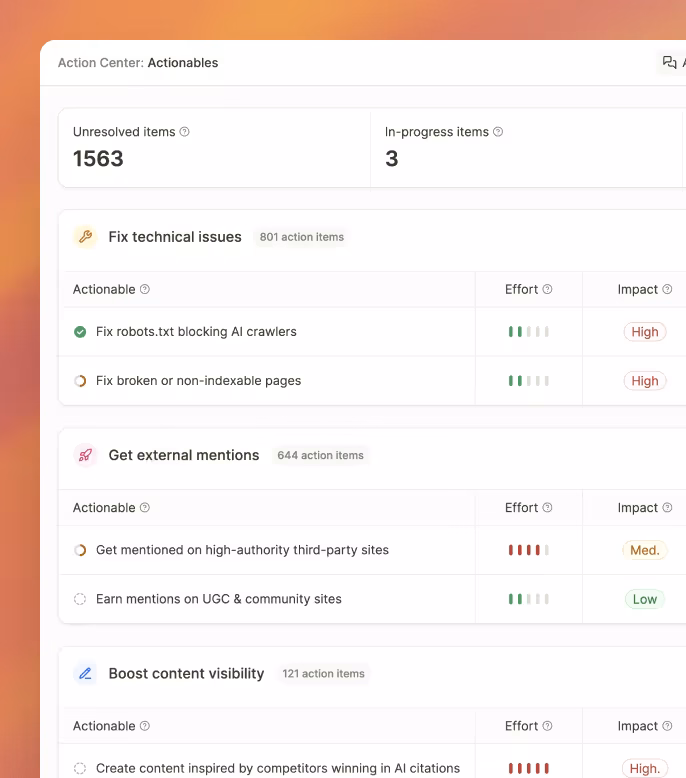This screenshot has height=778, width=686.
Task: Toggle the in-progress status circle for broken pages
Action: [80, 381]
